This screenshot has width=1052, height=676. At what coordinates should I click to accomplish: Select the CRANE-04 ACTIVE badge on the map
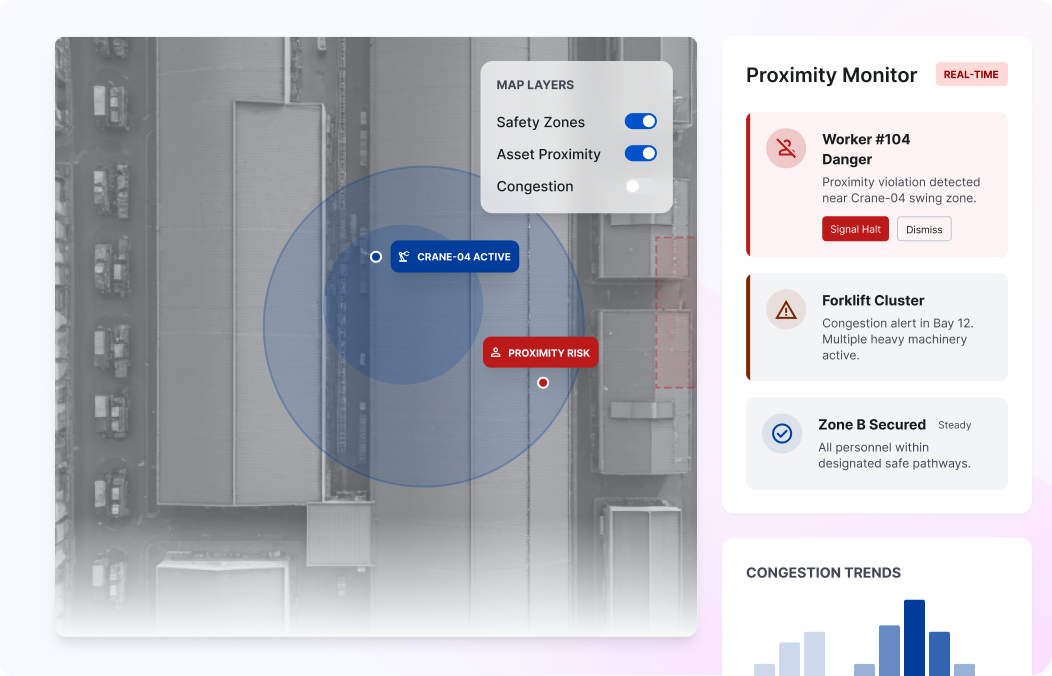455,256
